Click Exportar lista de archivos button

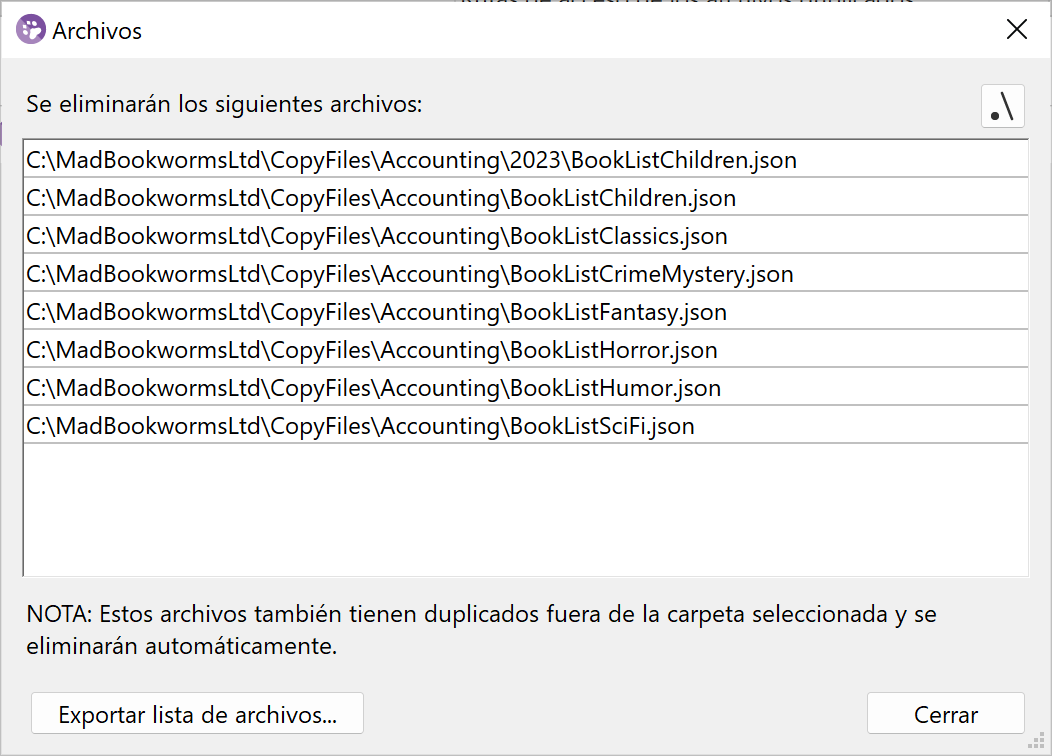coord(197,714)
